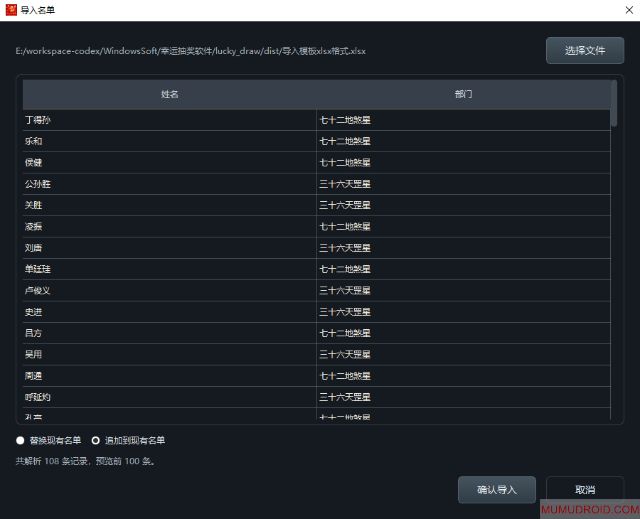Viewport: 640px width, 519px height.
Task: Select the name cell 单廷珪
Action: pos(169,269)
